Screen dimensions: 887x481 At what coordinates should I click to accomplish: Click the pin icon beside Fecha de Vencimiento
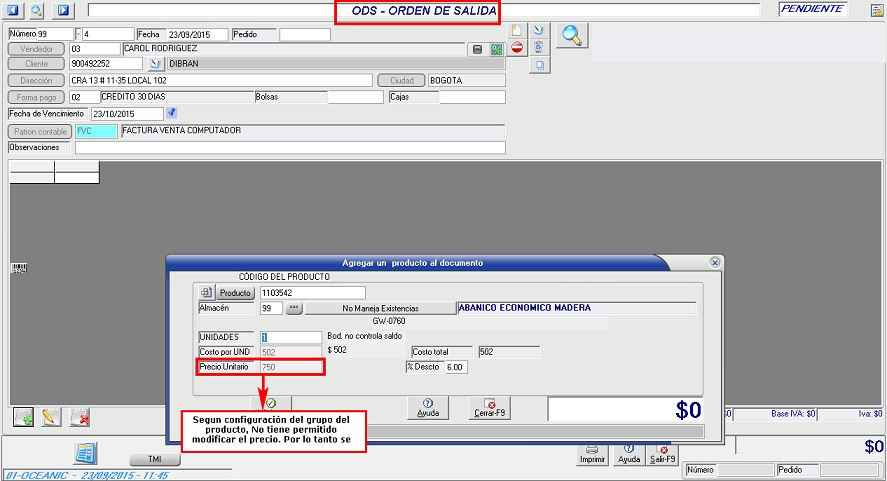click(171, 113)
